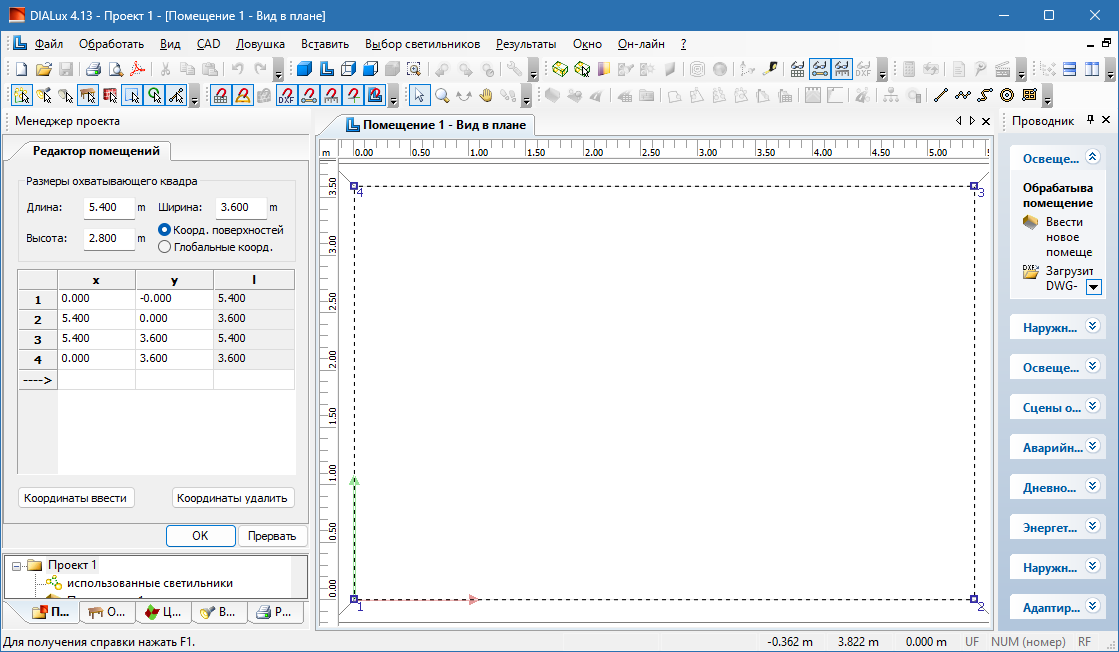This screenshot has height=652, width=1119.
Task: Expand the Аварийн... section
Action: click(x=1093, y=446)
